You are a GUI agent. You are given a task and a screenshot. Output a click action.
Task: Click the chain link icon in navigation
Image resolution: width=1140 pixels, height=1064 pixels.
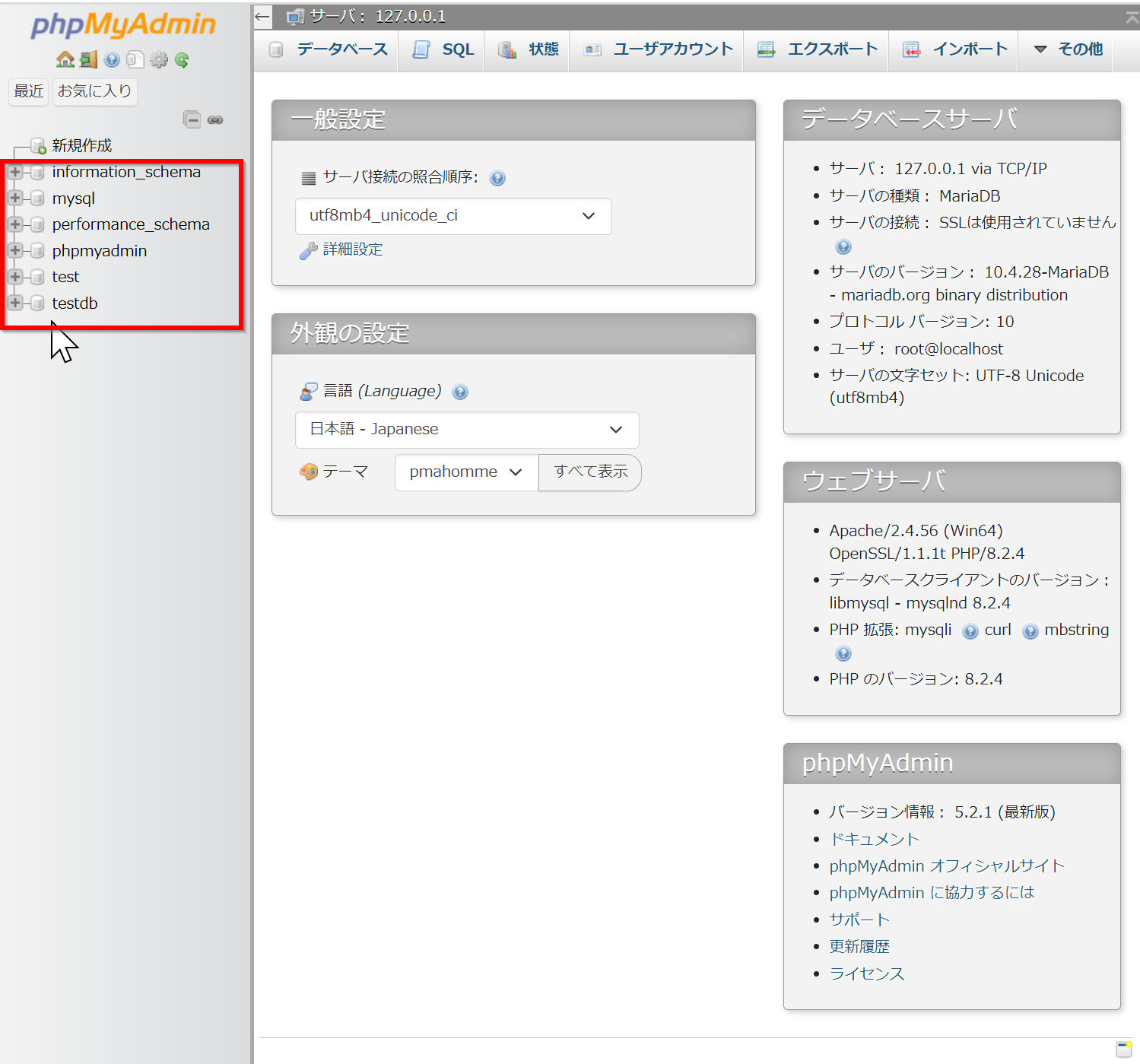(215, 119)
